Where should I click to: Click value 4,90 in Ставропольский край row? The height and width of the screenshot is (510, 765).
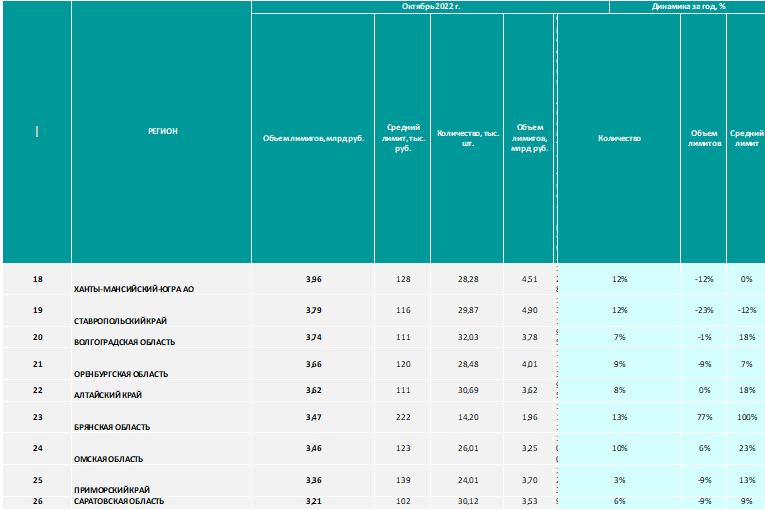(529, 310)
